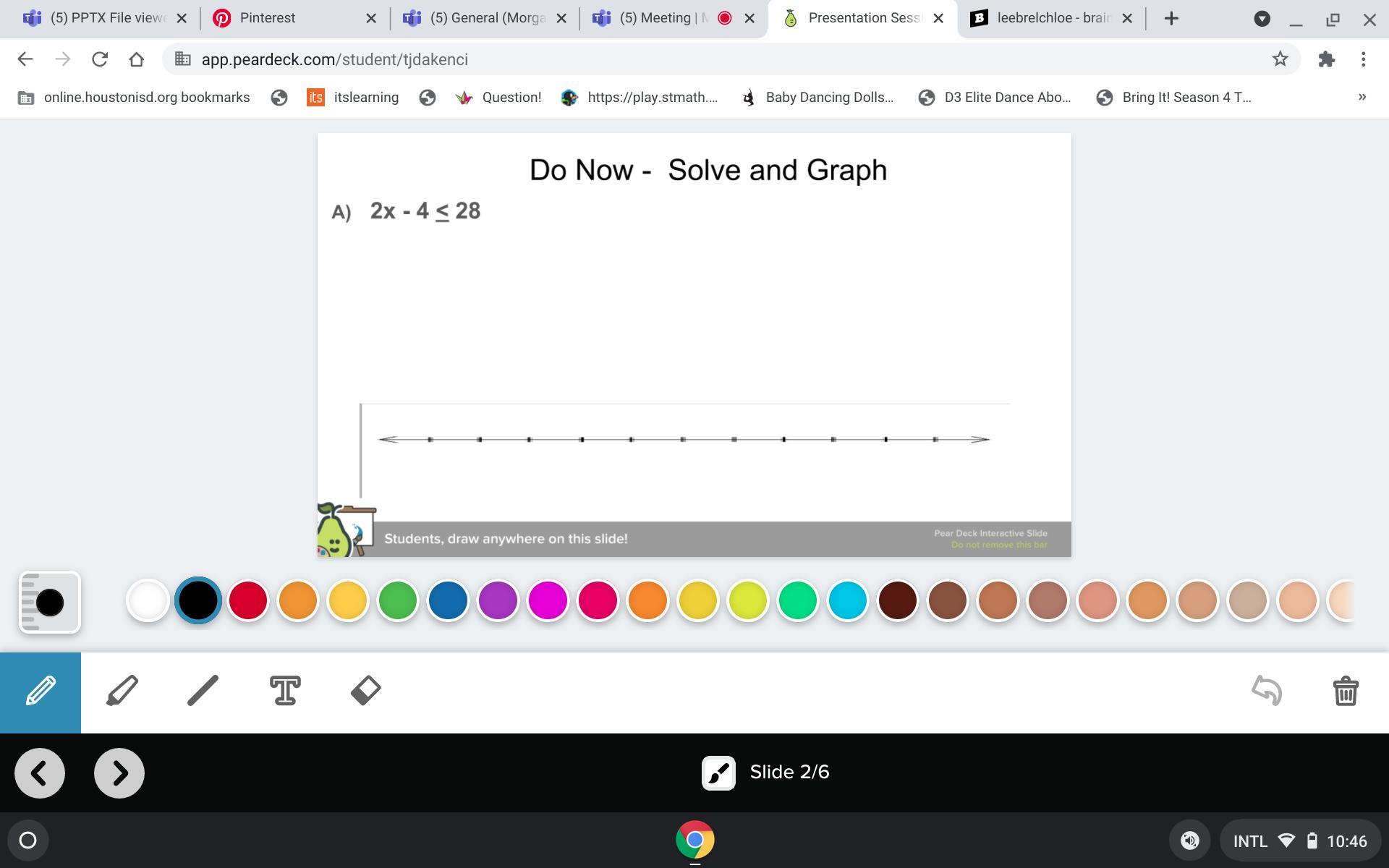Select the eraser tool
1389x868 pixels.
click(365, 692)
